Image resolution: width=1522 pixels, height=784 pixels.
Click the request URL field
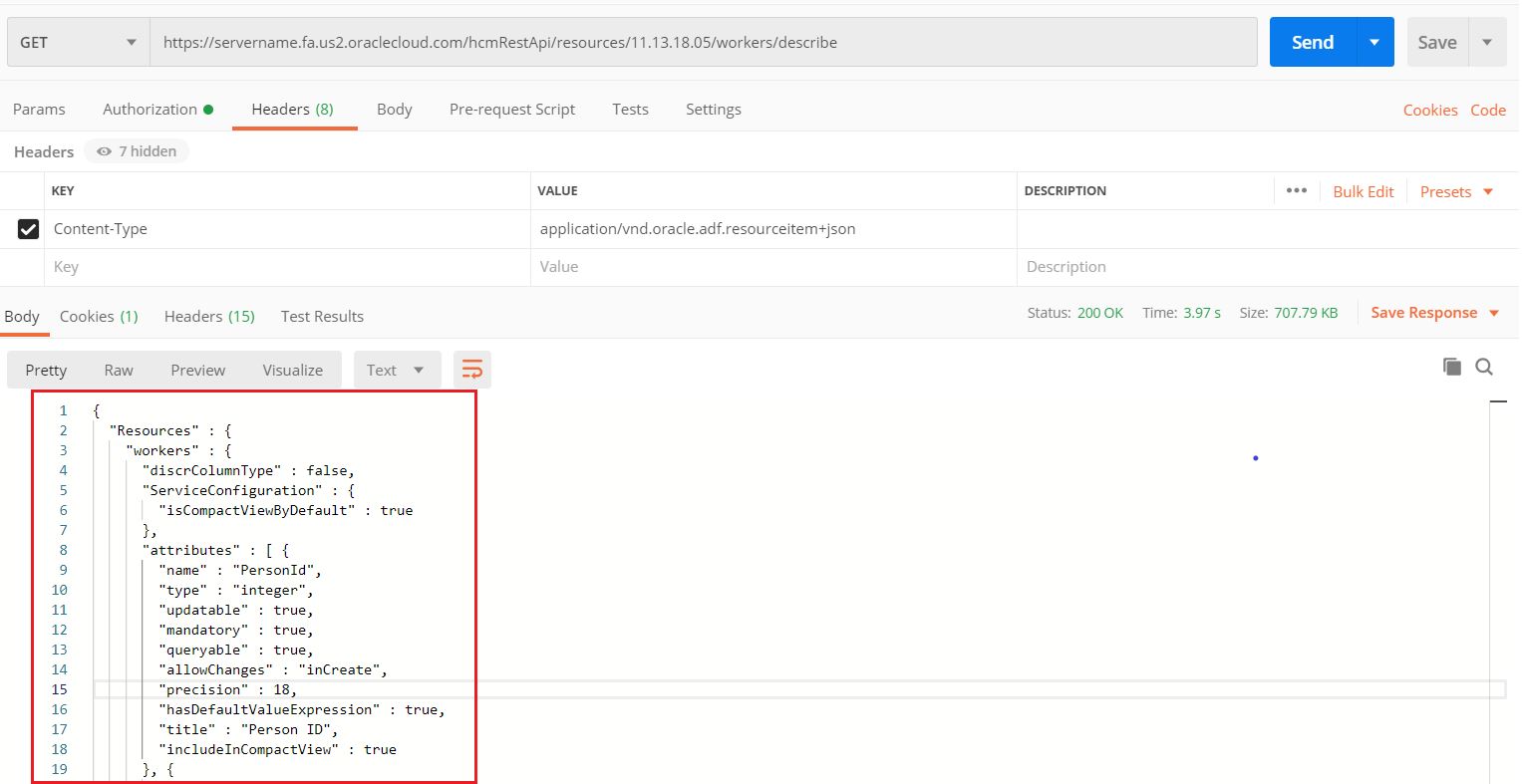(x=704, y=42)
